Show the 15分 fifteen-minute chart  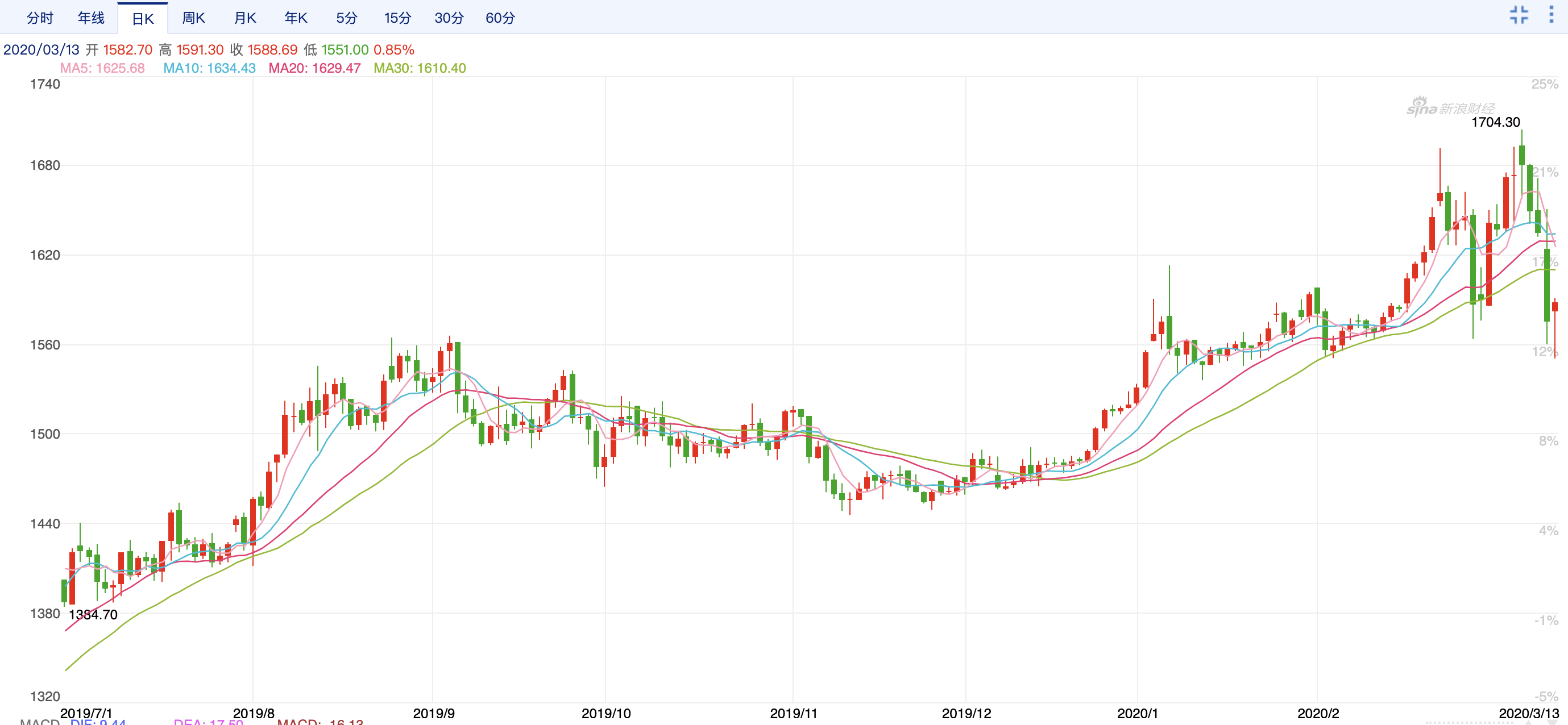coord(397,18)
